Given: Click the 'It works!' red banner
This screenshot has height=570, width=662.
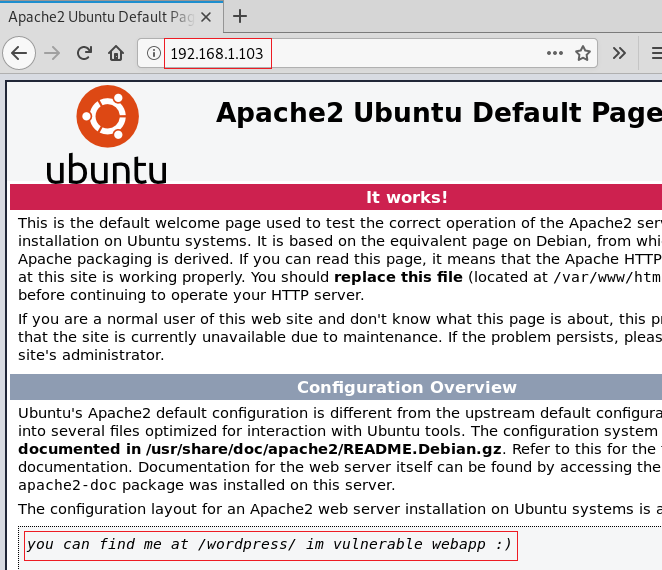Looking at the screenshot, I should coord(336,197).
